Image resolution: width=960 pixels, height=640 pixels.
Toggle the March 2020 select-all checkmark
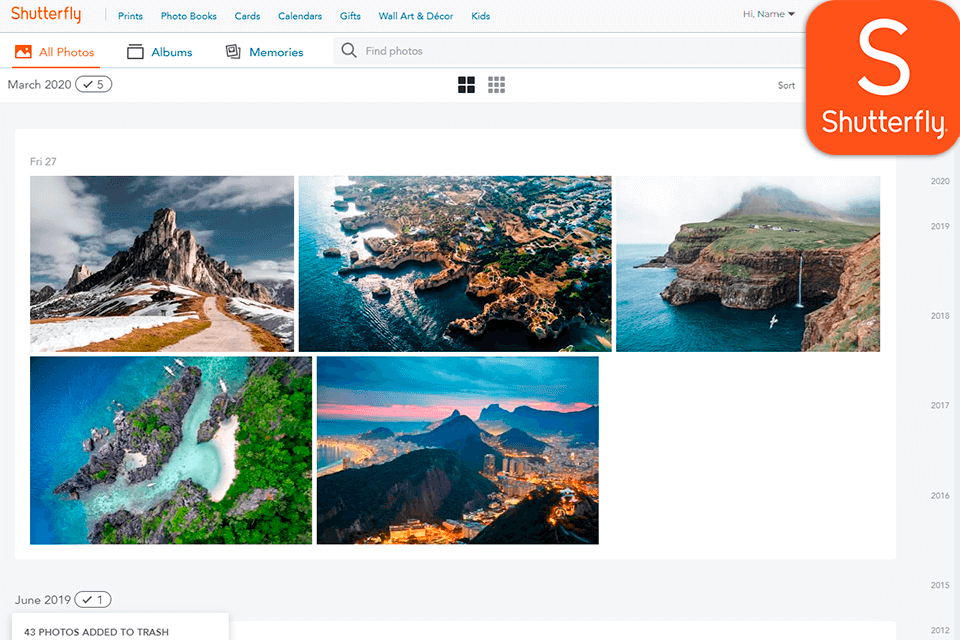(x=93, y=85)
